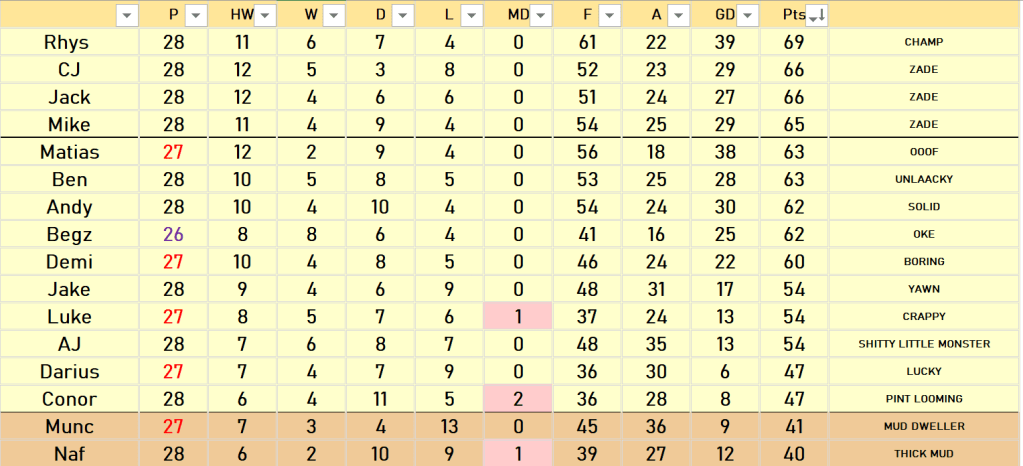Viewport: 1023px width, 466px height.
Task: Select the Munc name cell
Action: pyautogui.click(x=69, y=426)
